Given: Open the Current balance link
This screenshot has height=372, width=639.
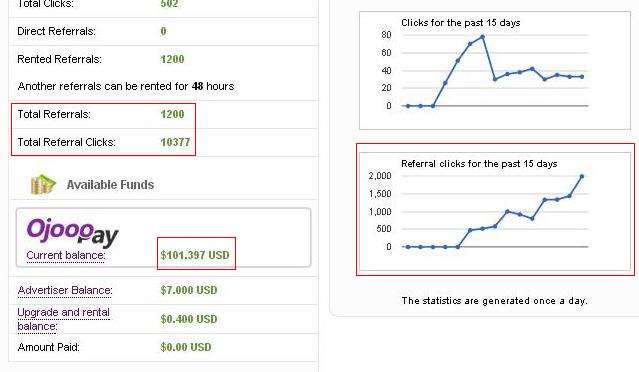Looking at the screenshot, I should coord(66,255).
